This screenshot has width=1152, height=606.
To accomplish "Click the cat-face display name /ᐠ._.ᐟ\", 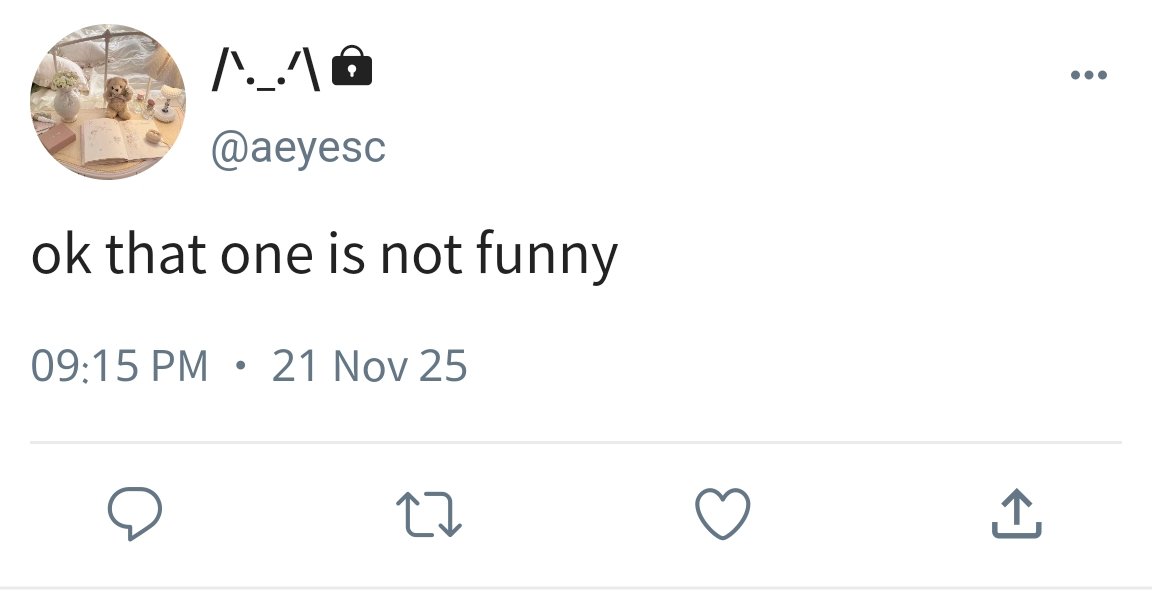I will pyautogui.click(x=266, y=71).
